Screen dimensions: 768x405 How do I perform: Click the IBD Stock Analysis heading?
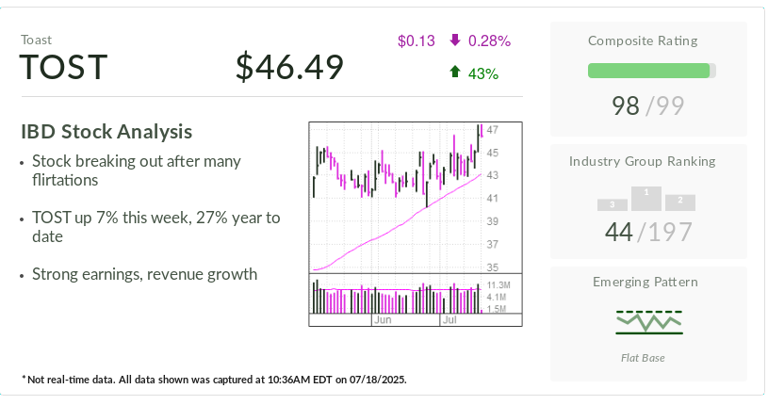(106, 131)
